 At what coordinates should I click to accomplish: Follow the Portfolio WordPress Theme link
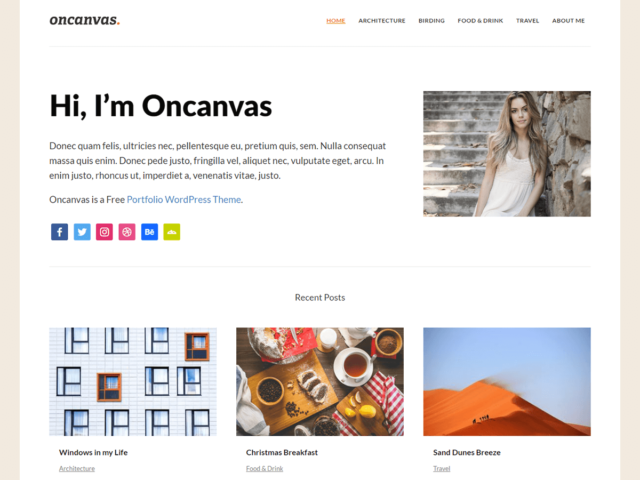point(184,200)
